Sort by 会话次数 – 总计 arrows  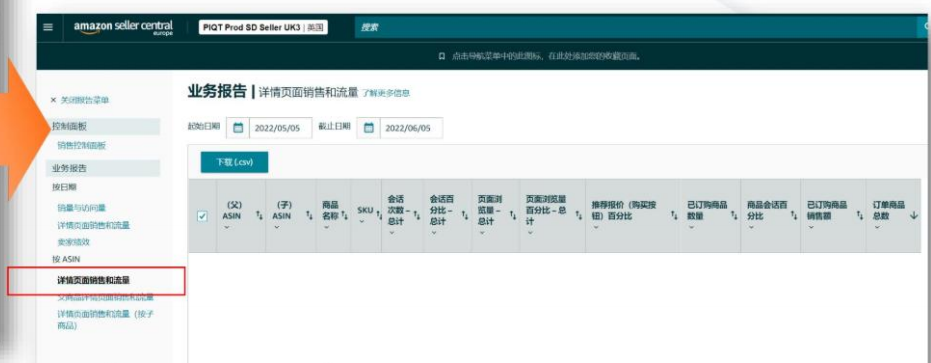(x=416, y=216)
